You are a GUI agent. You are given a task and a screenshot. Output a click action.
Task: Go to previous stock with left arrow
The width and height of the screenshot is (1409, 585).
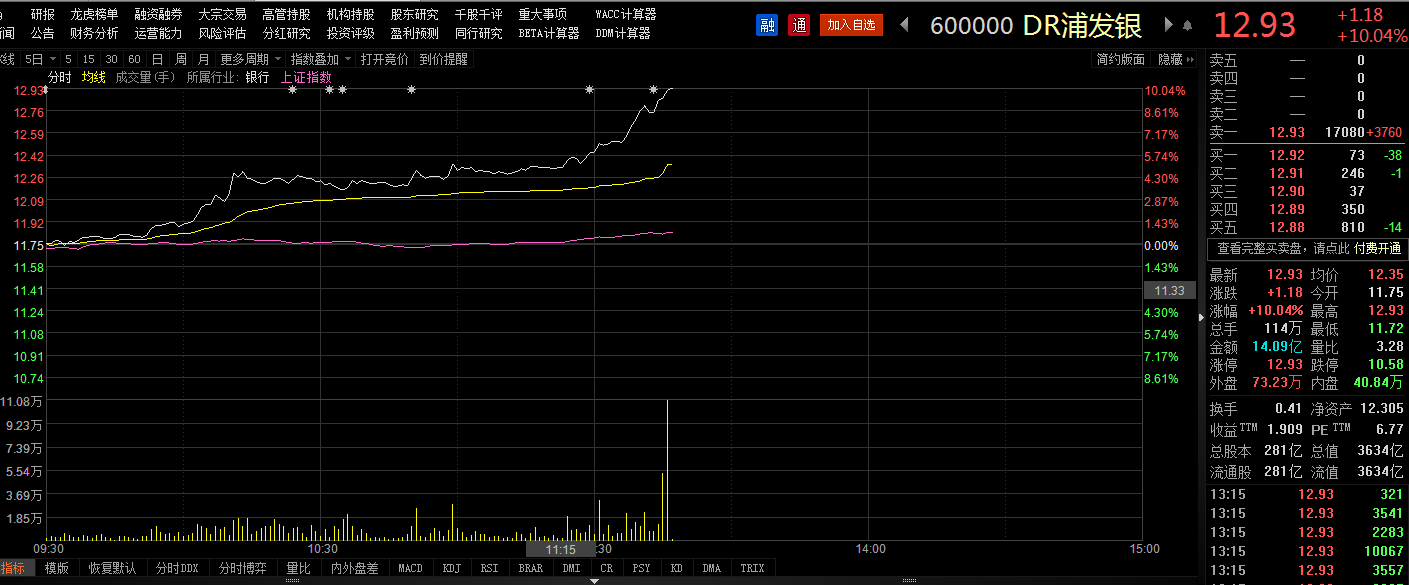coord(904,25)
